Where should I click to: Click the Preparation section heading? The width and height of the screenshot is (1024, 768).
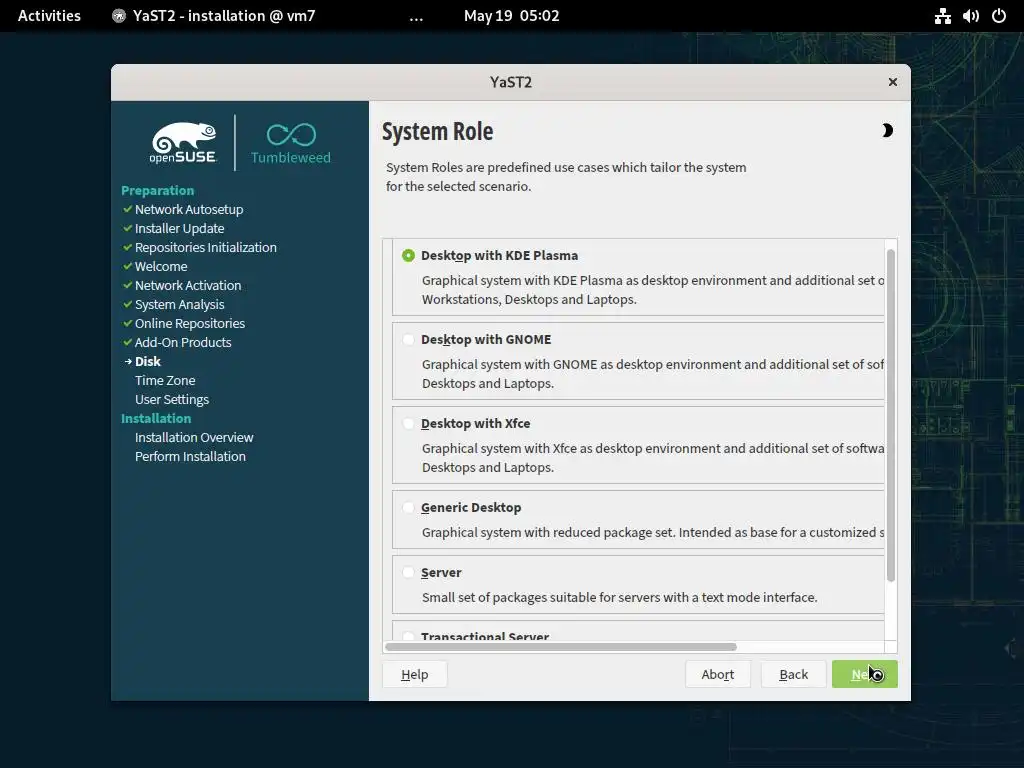click(157, 191)
